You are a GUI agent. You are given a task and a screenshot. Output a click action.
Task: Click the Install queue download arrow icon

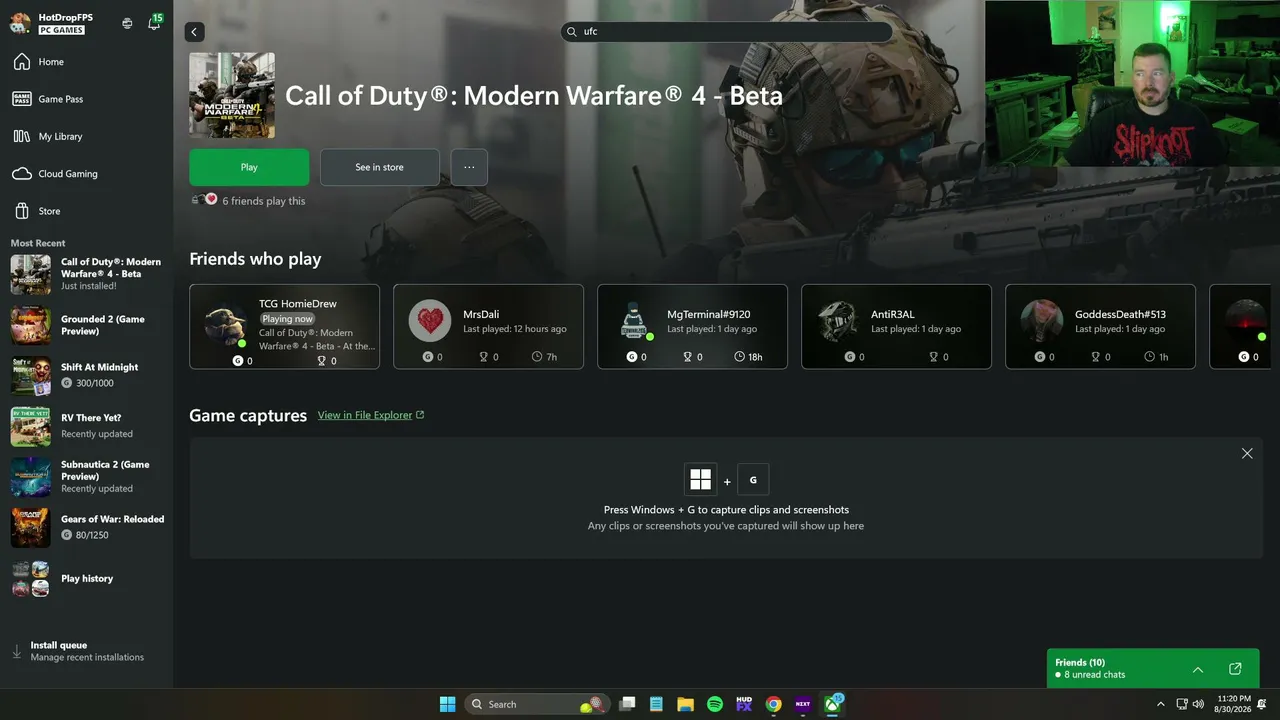(x=17, y=651)
